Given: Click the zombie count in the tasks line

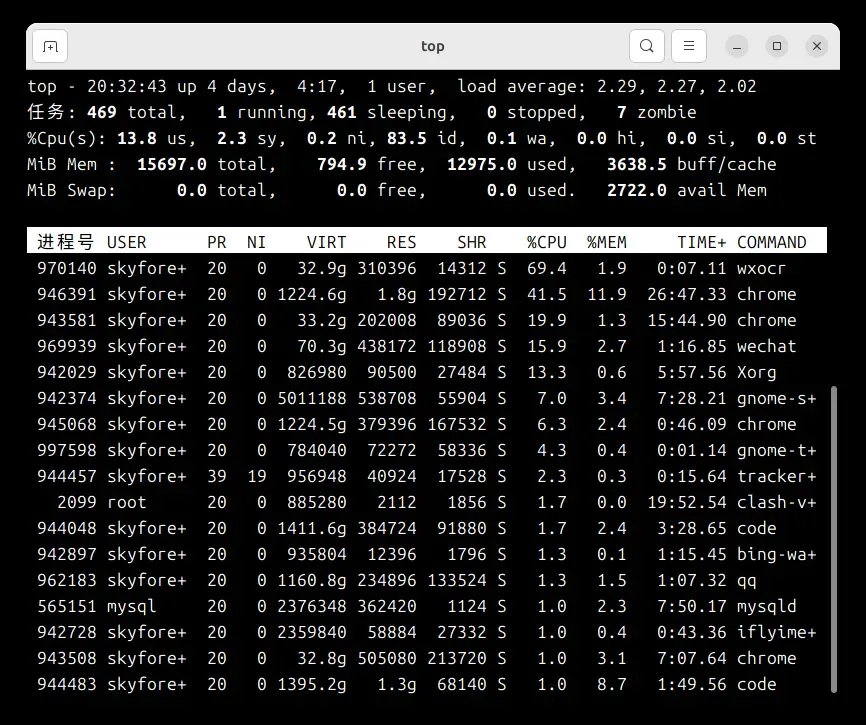Looking at the screenshot, I should (622, 113).
